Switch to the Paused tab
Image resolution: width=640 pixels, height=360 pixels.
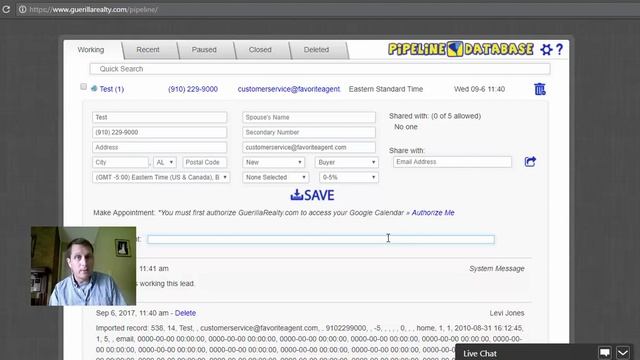pos(204,50)
